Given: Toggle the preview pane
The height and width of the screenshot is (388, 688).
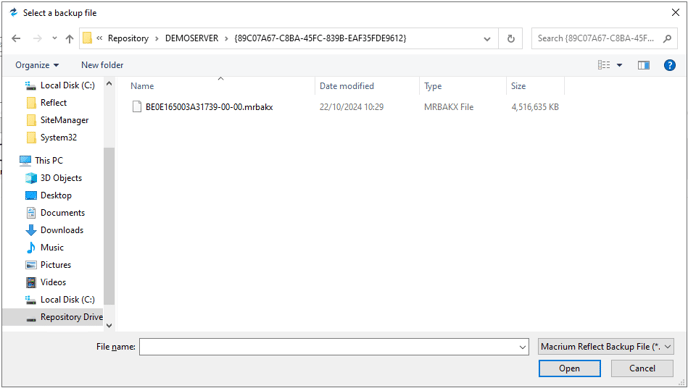Looking at the screenshot, I should click(644, 65).
